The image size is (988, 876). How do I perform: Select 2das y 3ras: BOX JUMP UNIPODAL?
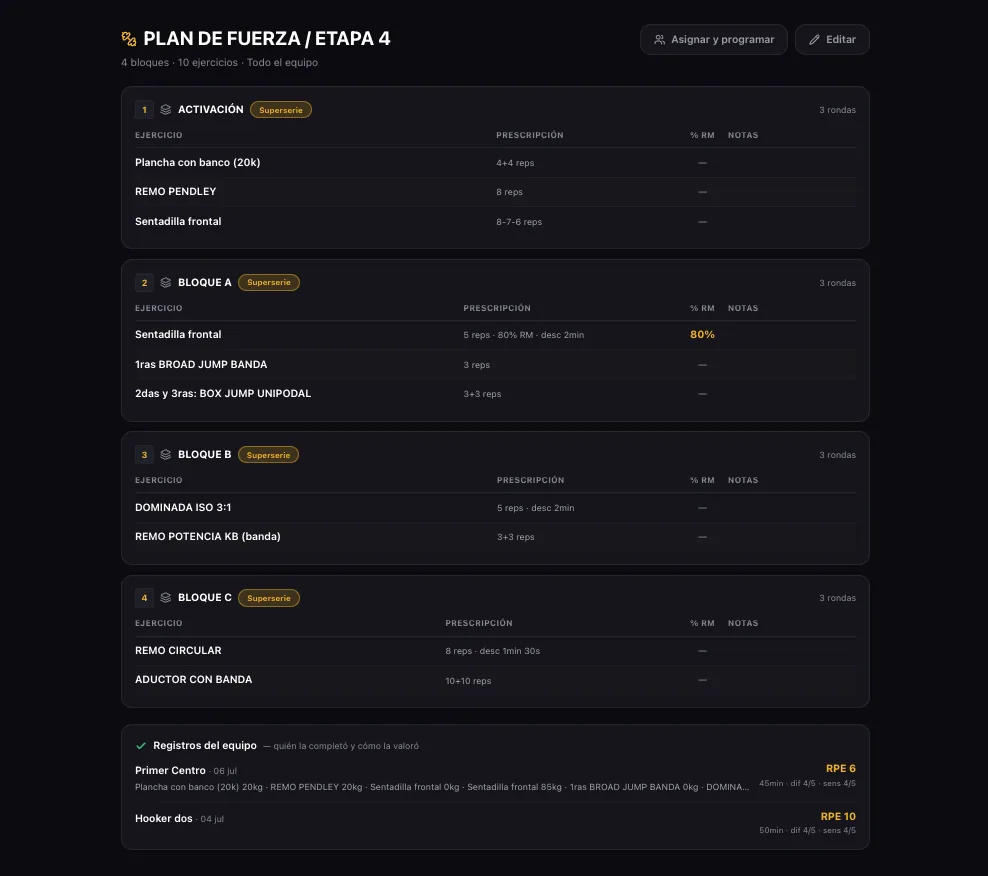223,393
